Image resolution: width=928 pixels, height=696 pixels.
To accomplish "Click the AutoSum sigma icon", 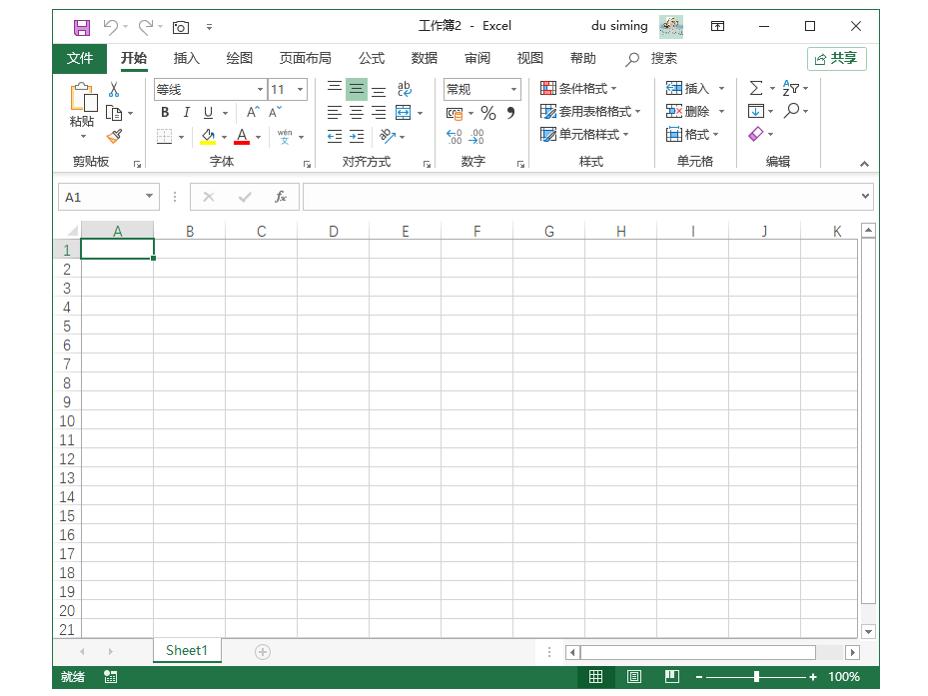I will [756, 89].
